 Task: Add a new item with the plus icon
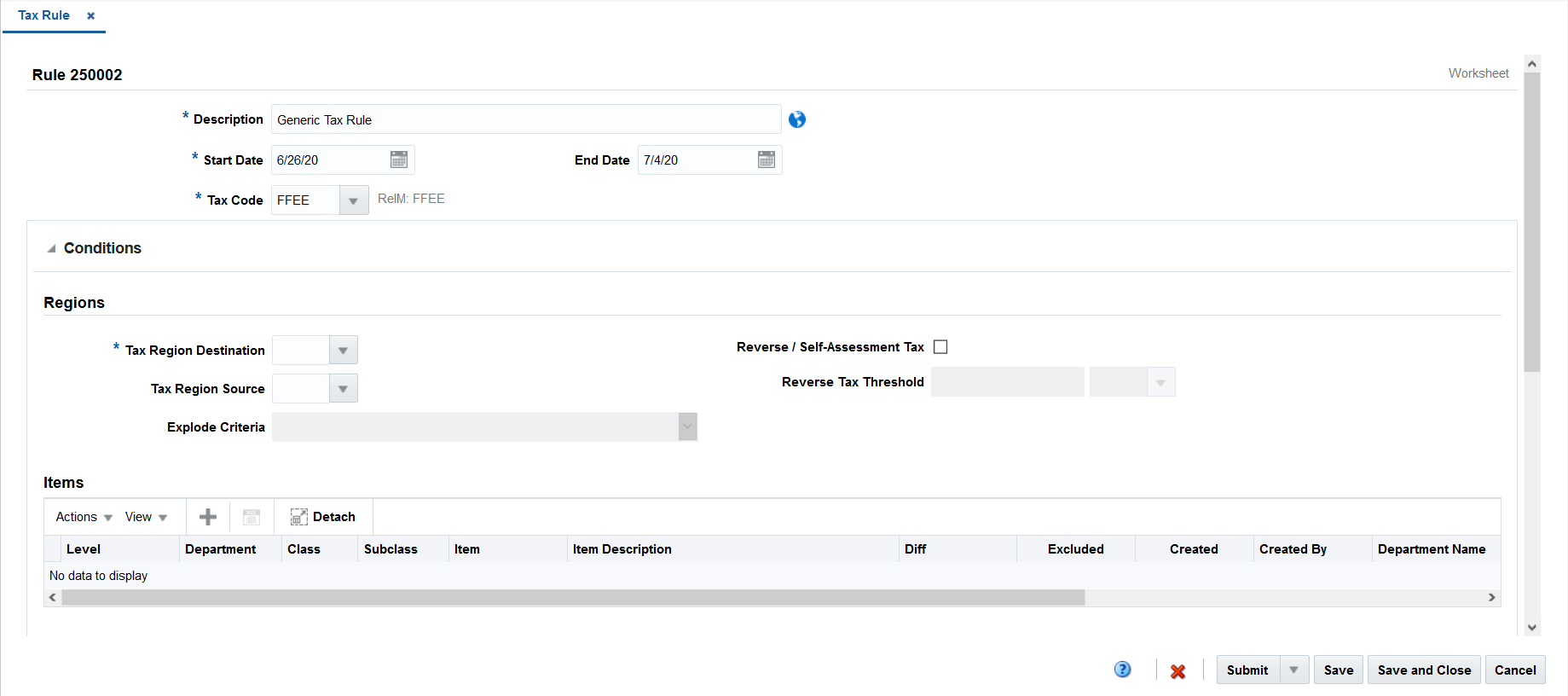coord(208,517)
